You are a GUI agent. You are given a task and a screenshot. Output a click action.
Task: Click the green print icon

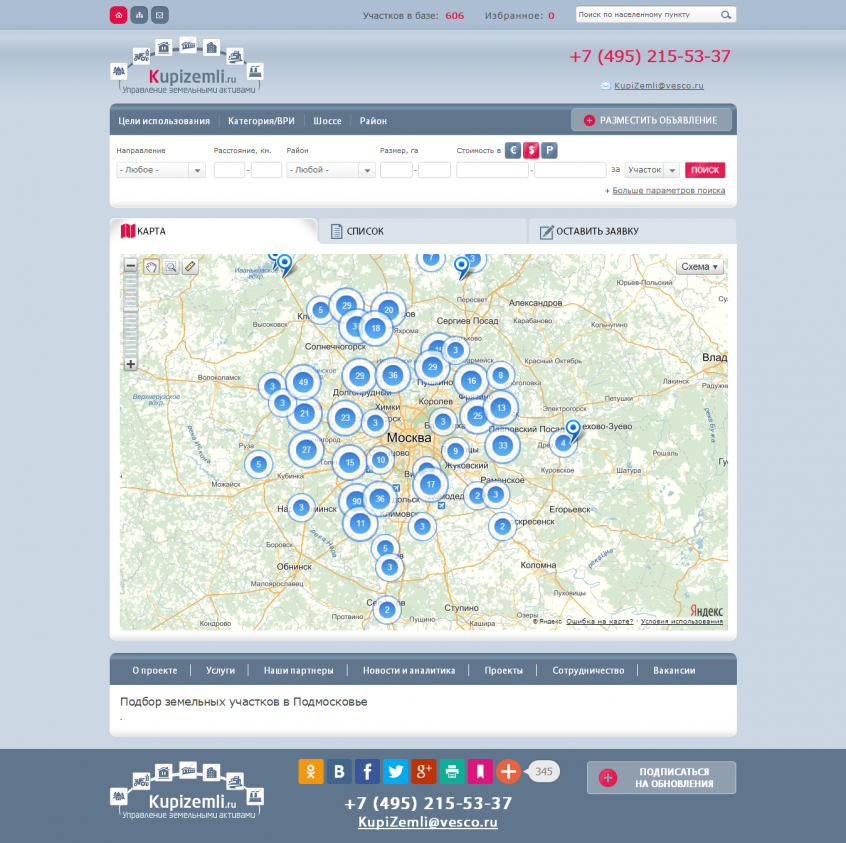pyautogui.click(x=452, y=771)
